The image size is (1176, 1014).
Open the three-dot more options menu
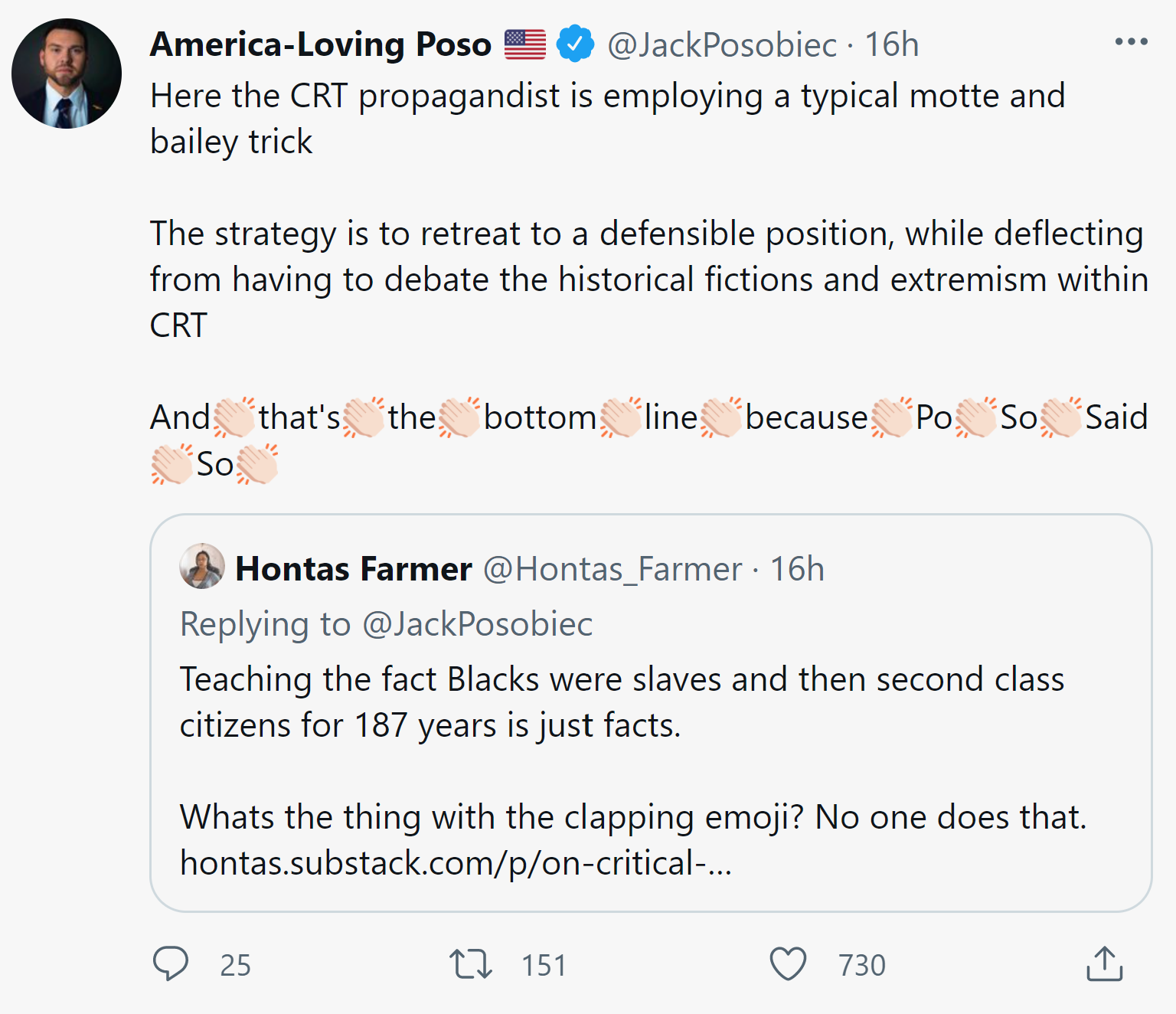point(1131,42)
